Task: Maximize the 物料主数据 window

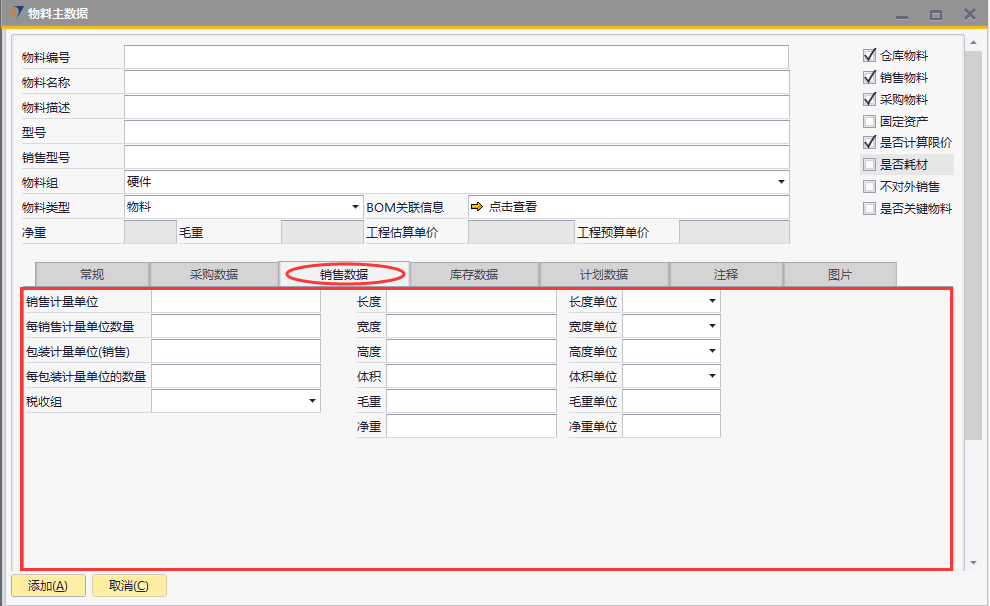Action: coord(936,14)
